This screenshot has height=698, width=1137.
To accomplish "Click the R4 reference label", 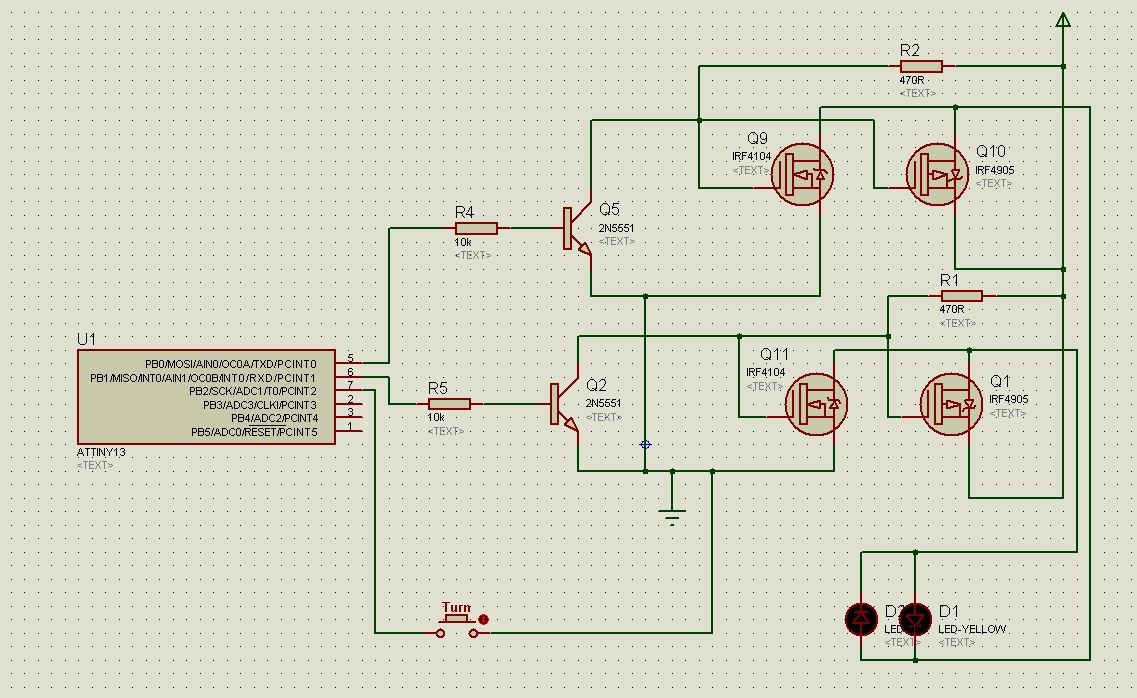I will 464,212.
